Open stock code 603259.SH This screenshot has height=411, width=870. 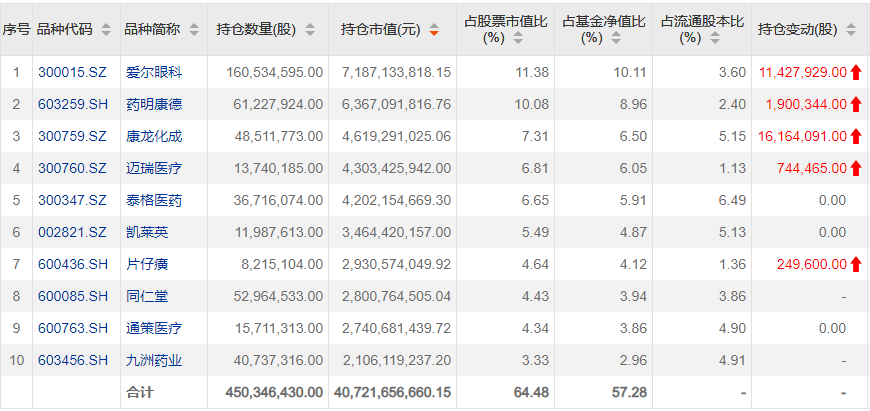(x=72, y=104)
